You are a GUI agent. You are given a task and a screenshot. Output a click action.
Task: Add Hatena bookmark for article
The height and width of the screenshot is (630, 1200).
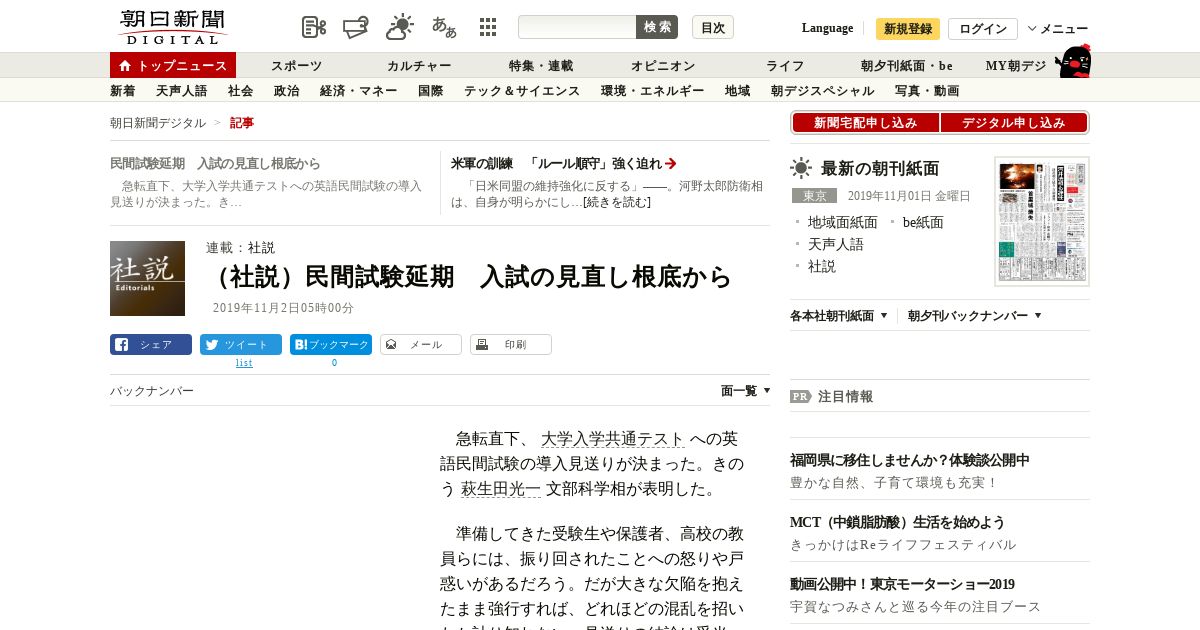point(331,345)
